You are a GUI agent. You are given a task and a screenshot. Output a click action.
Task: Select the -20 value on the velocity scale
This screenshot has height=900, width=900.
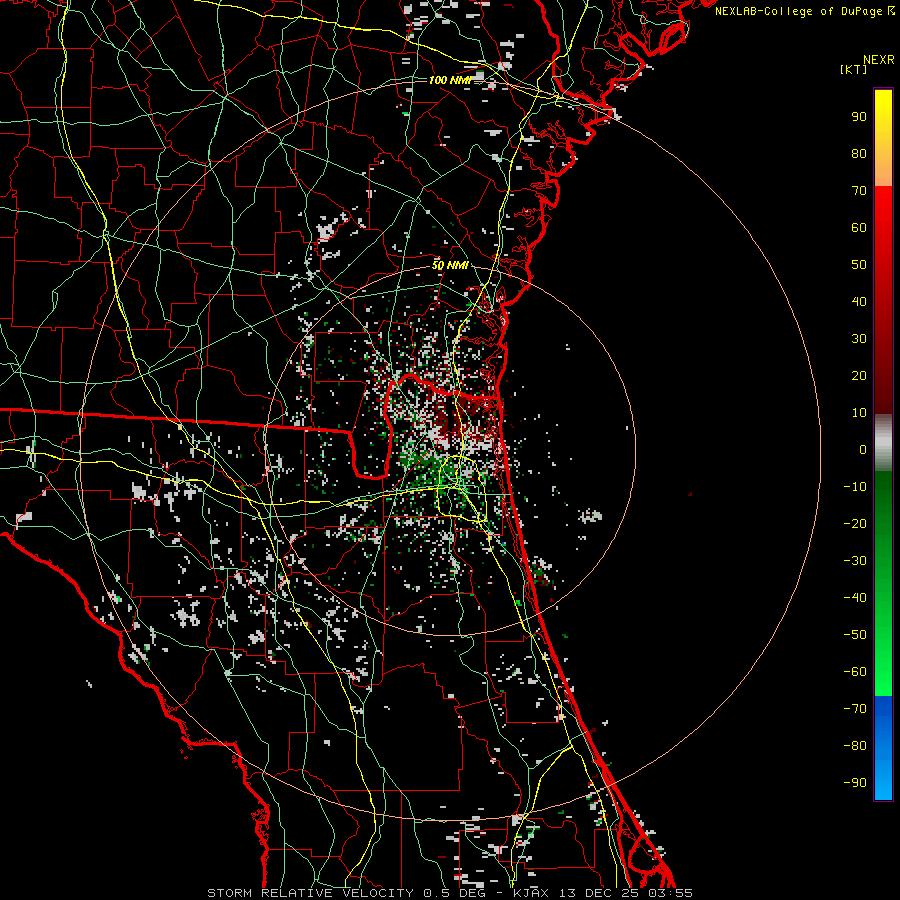[855, 524]
